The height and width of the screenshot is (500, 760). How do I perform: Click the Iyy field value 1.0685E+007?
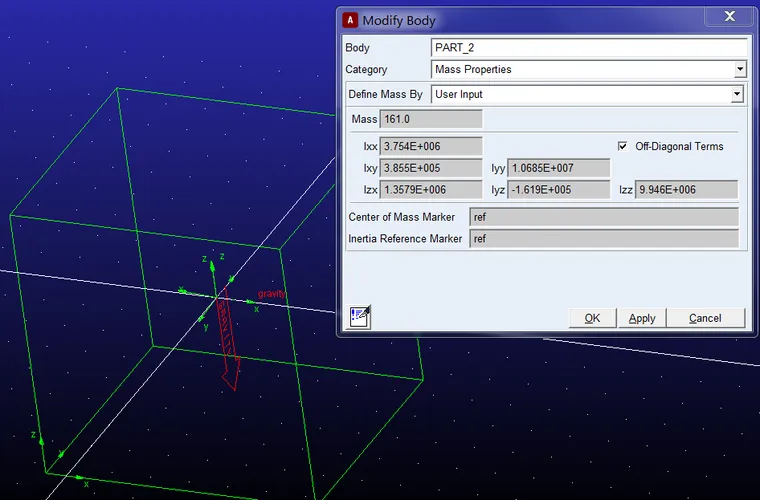tap(558, 168)
